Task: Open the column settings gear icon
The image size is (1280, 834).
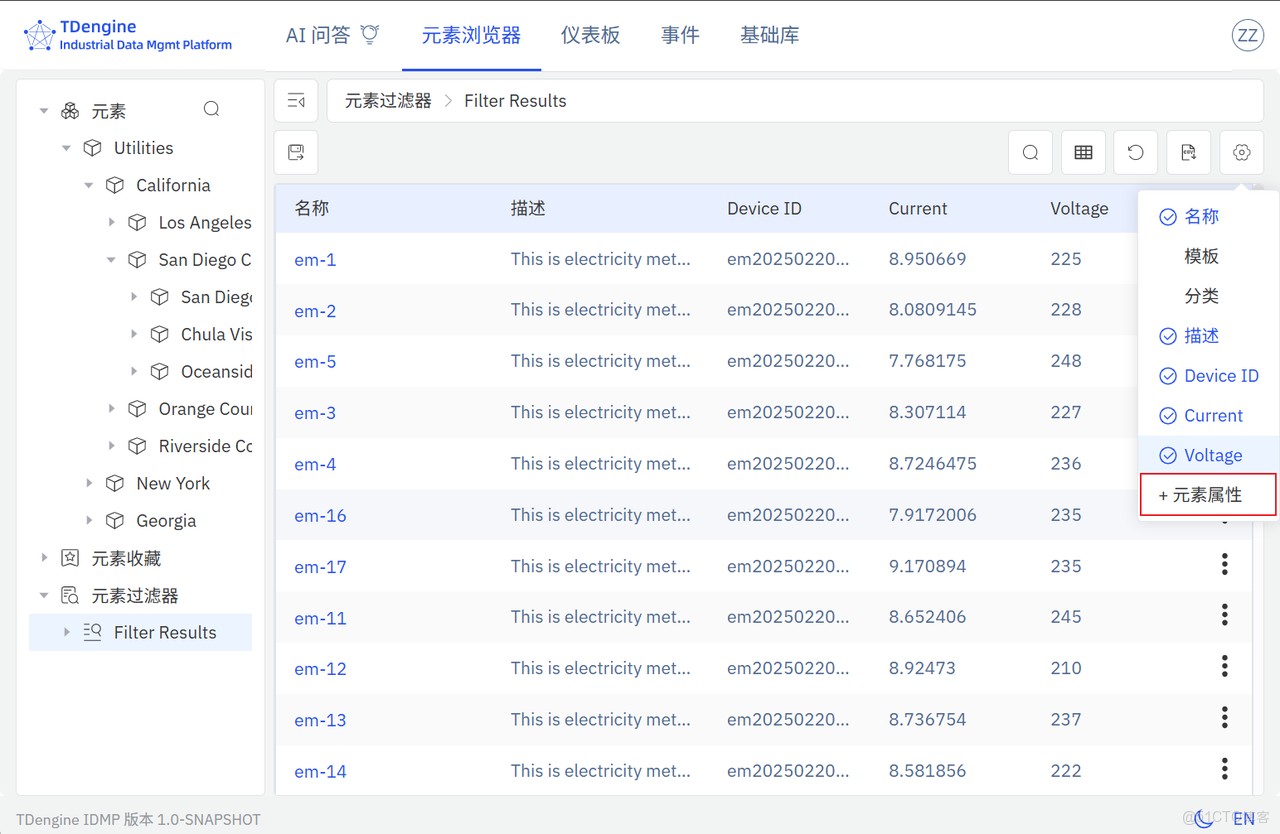Action: coord(1241,153)
